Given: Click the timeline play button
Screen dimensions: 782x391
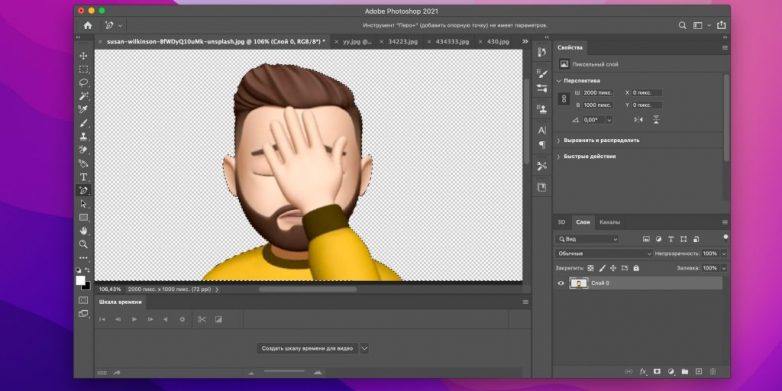Looking at the screenshot, I should coord(134,319).
